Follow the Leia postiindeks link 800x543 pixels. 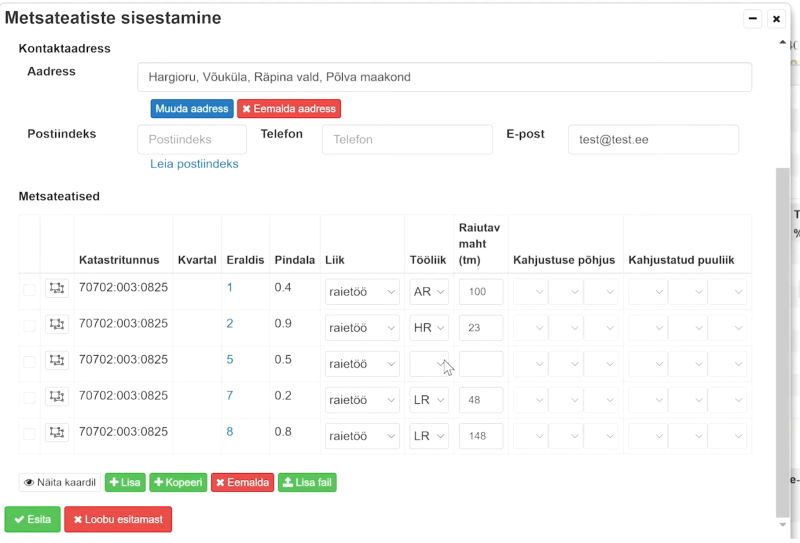click(x=194, y=164)
